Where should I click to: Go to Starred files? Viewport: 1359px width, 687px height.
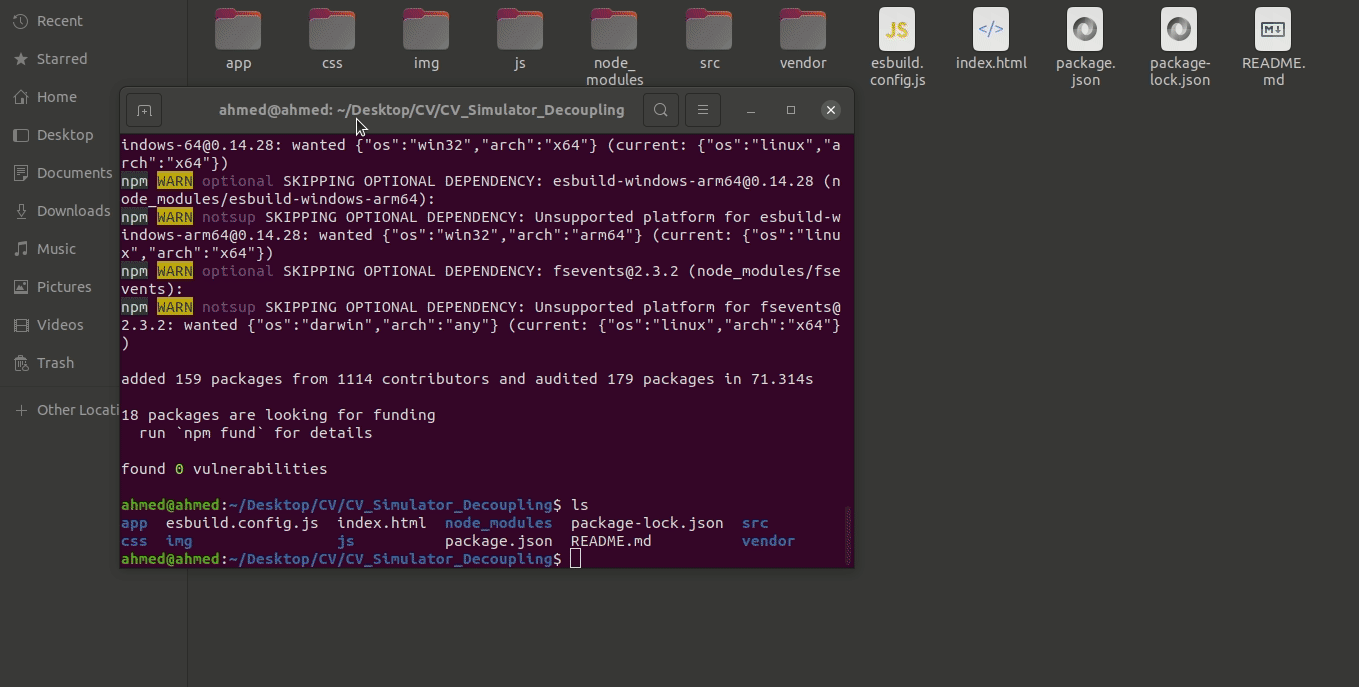pos(62,58)
